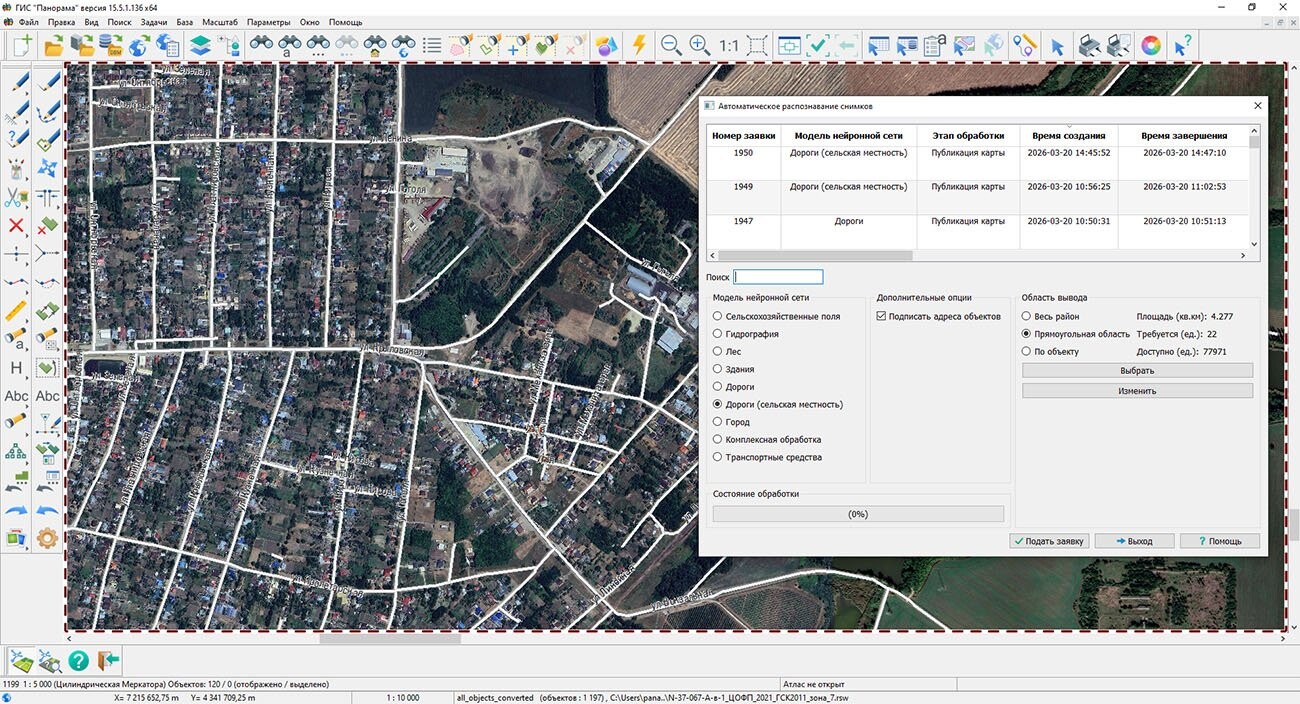Click the Номер заявки column header
The image size is (1300, 704).
pos(743,135)
